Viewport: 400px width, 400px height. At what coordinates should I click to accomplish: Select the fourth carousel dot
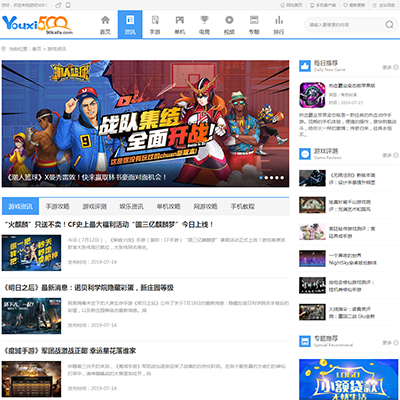click(277, 178)
